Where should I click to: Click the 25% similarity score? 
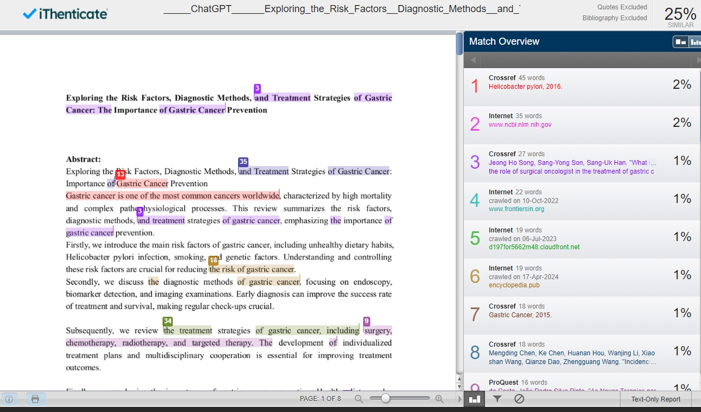[x=680, y=14]
